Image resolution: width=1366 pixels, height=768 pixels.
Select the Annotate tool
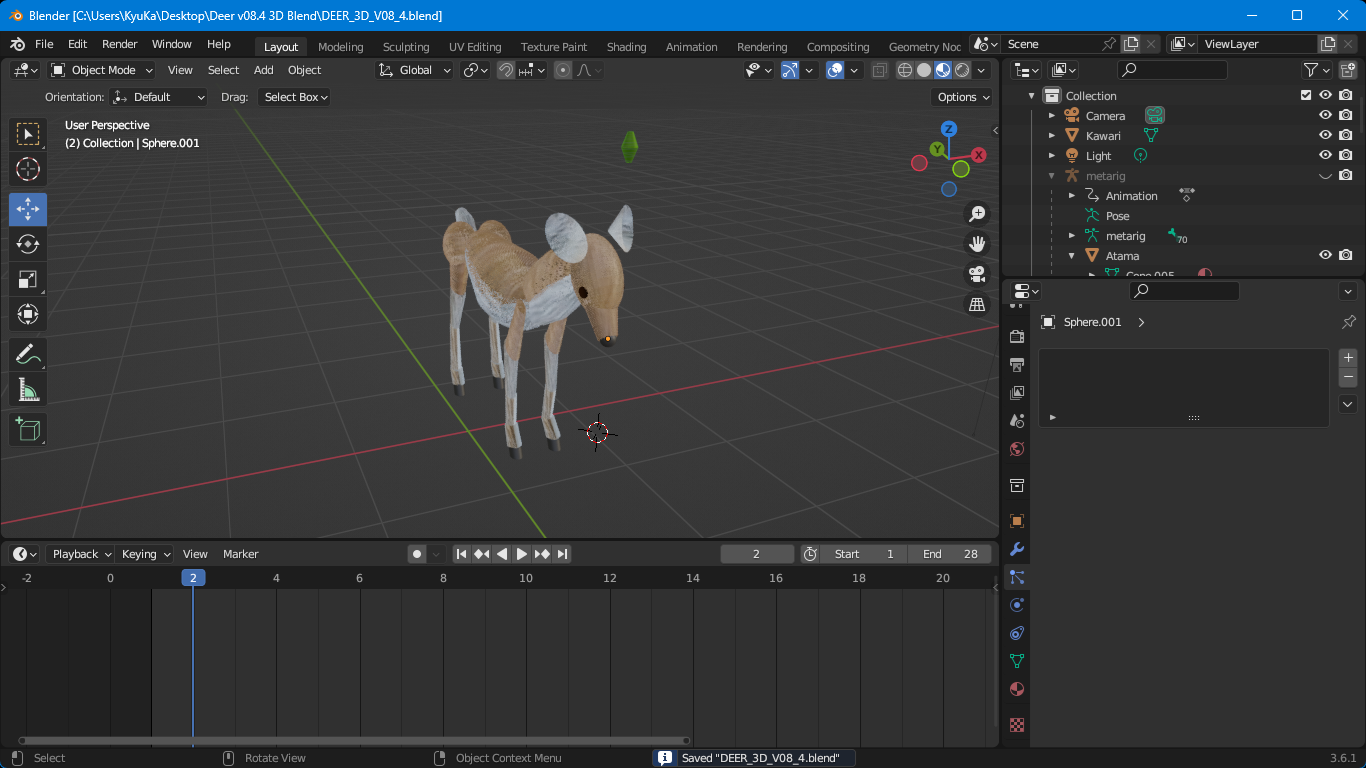[x=28, y=354]
